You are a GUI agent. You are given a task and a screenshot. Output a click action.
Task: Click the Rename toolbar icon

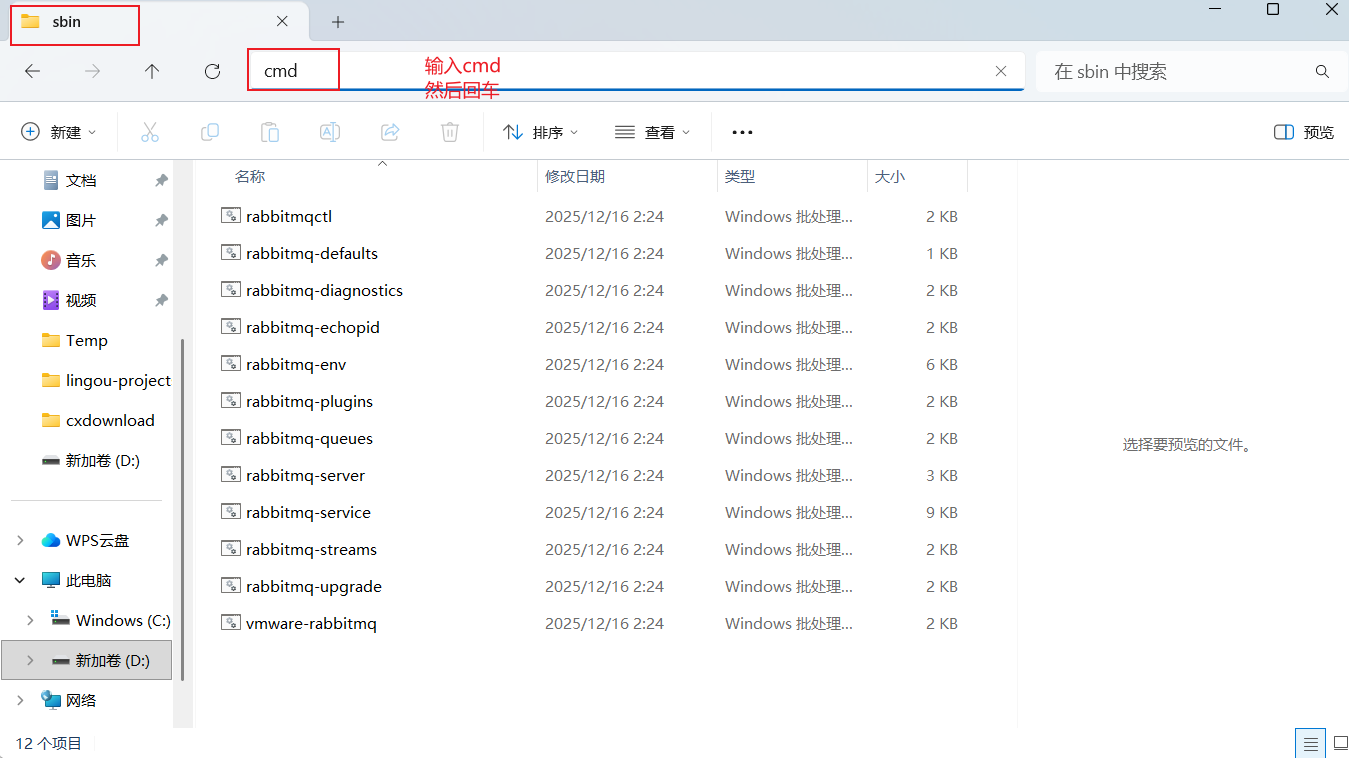[330, 132]
